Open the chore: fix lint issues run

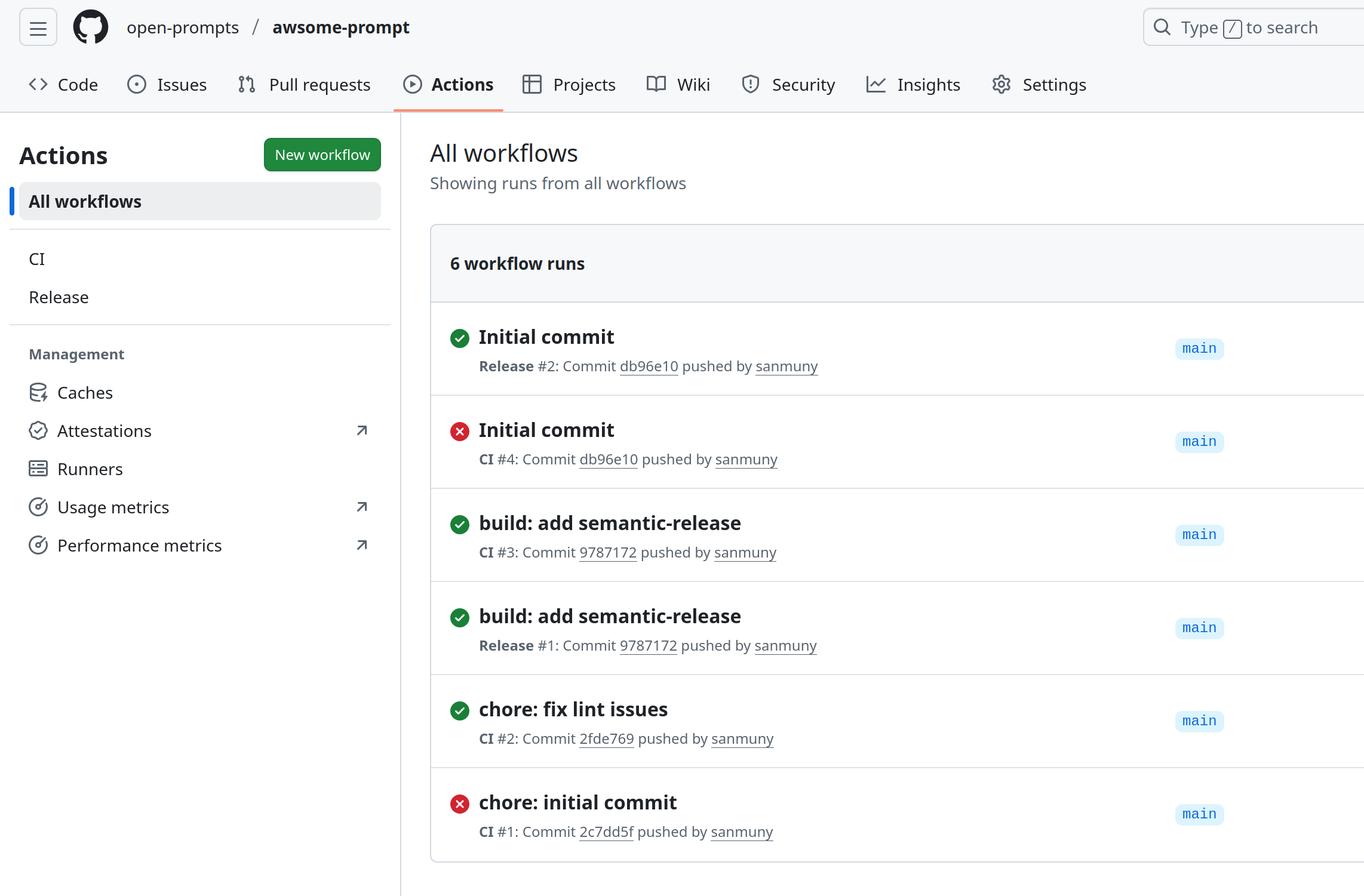[x=573, y=709]
